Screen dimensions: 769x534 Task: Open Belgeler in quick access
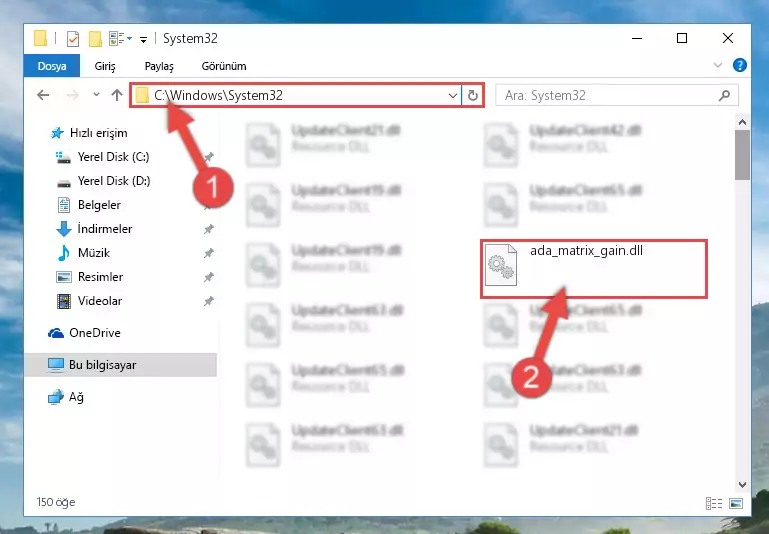click(x=99, y=205)
